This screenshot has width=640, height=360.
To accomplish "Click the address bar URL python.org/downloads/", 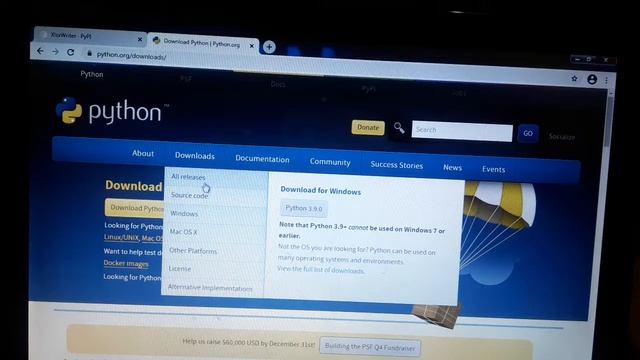I will tap(131, 56).
